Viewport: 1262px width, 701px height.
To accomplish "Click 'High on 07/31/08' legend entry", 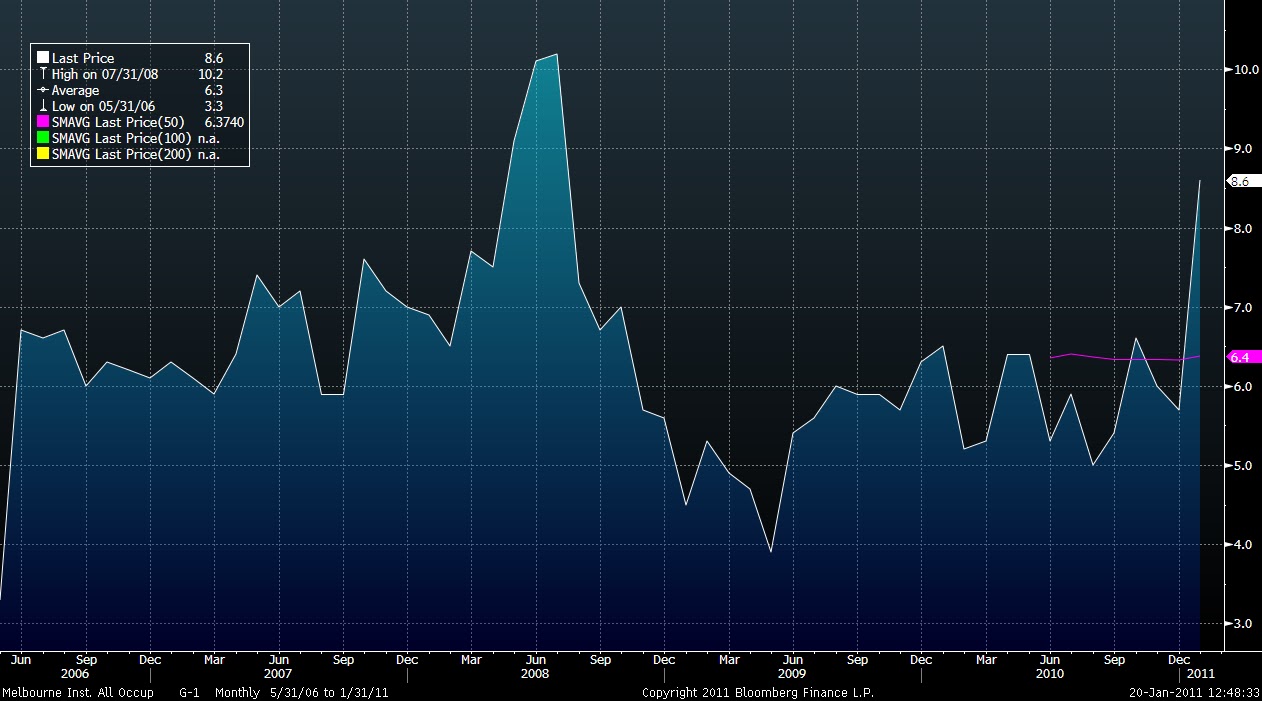I will click(105, 75).
